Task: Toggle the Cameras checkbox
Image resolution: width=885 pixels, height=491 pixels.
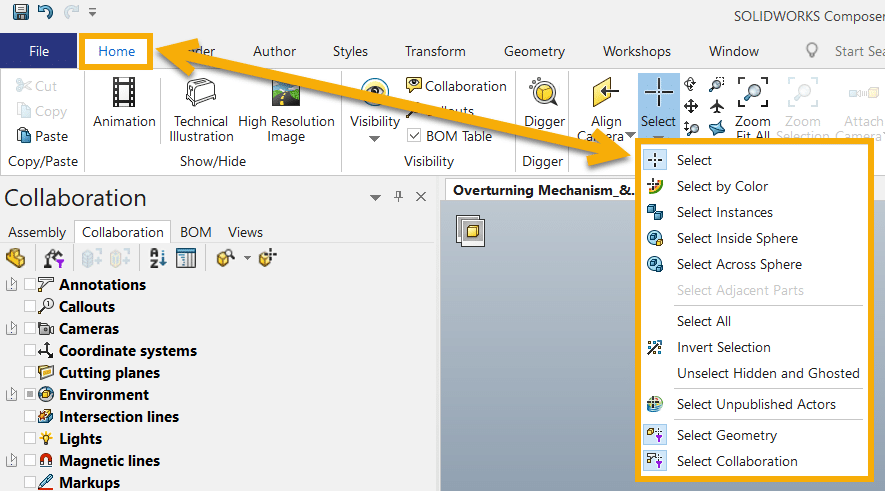Action: point(30,328)
